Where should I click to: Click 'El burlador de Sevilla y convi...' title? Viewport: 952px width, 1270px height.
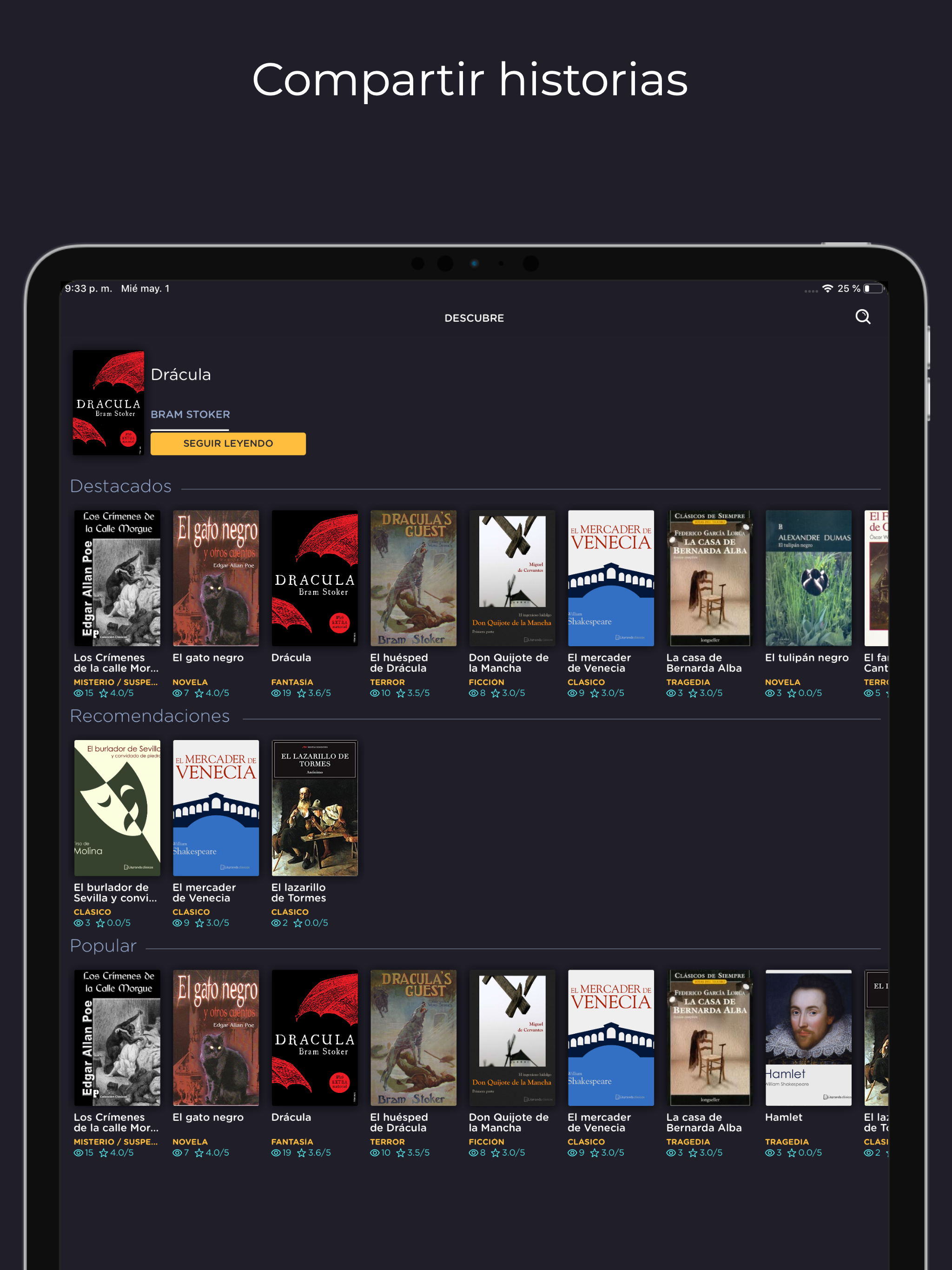[115, 893]
